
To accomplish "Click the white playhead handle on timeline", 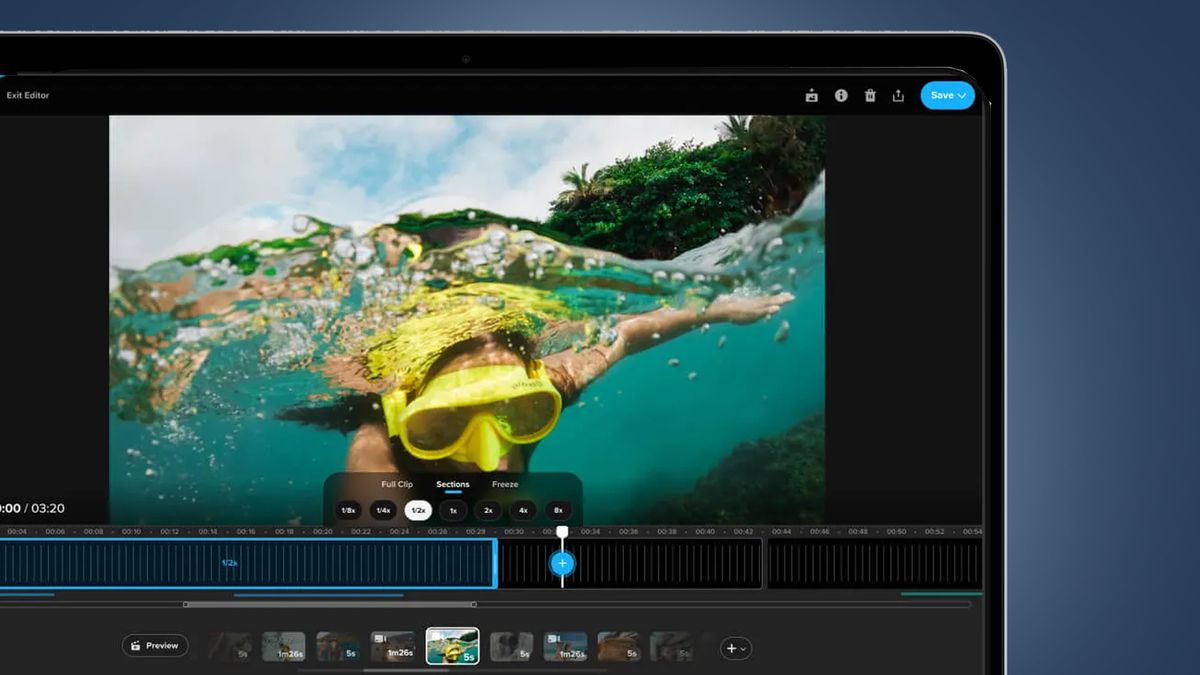I will click(562, 532).
